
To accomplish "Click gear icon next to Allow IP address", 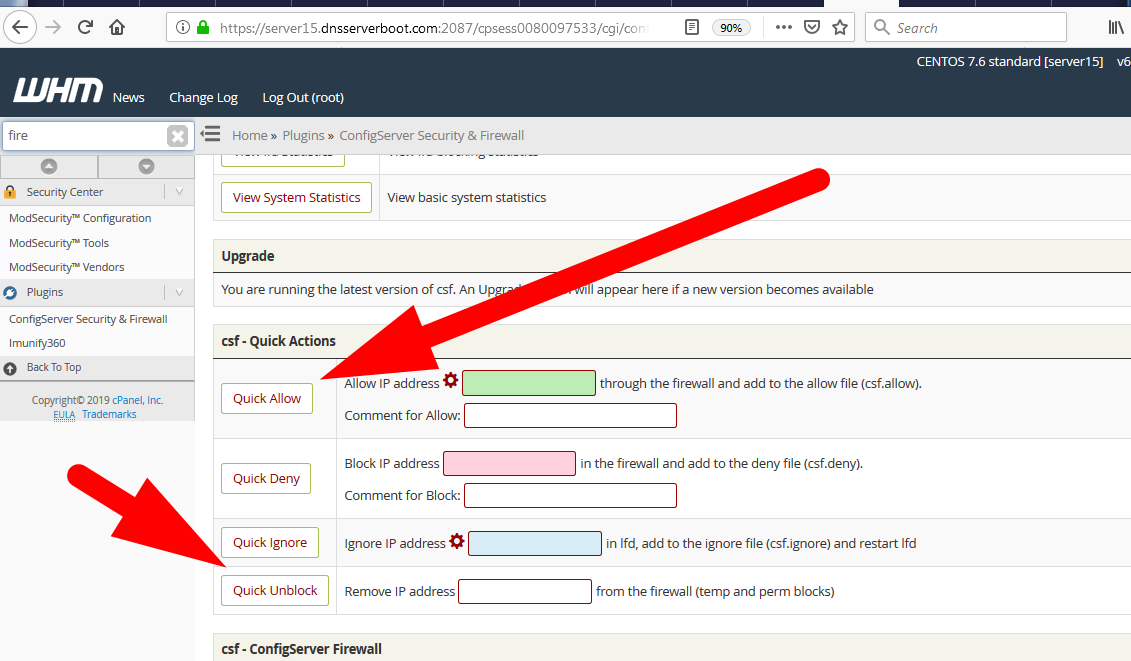I will pyautogui.click(x=451, y=380).
